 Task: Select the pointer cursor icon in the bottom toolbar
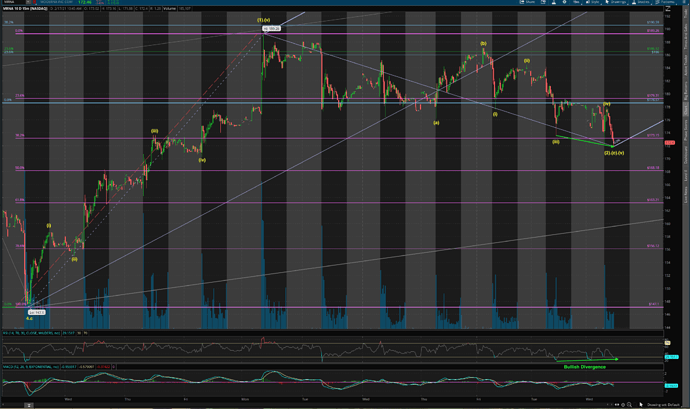pos(641,404)
